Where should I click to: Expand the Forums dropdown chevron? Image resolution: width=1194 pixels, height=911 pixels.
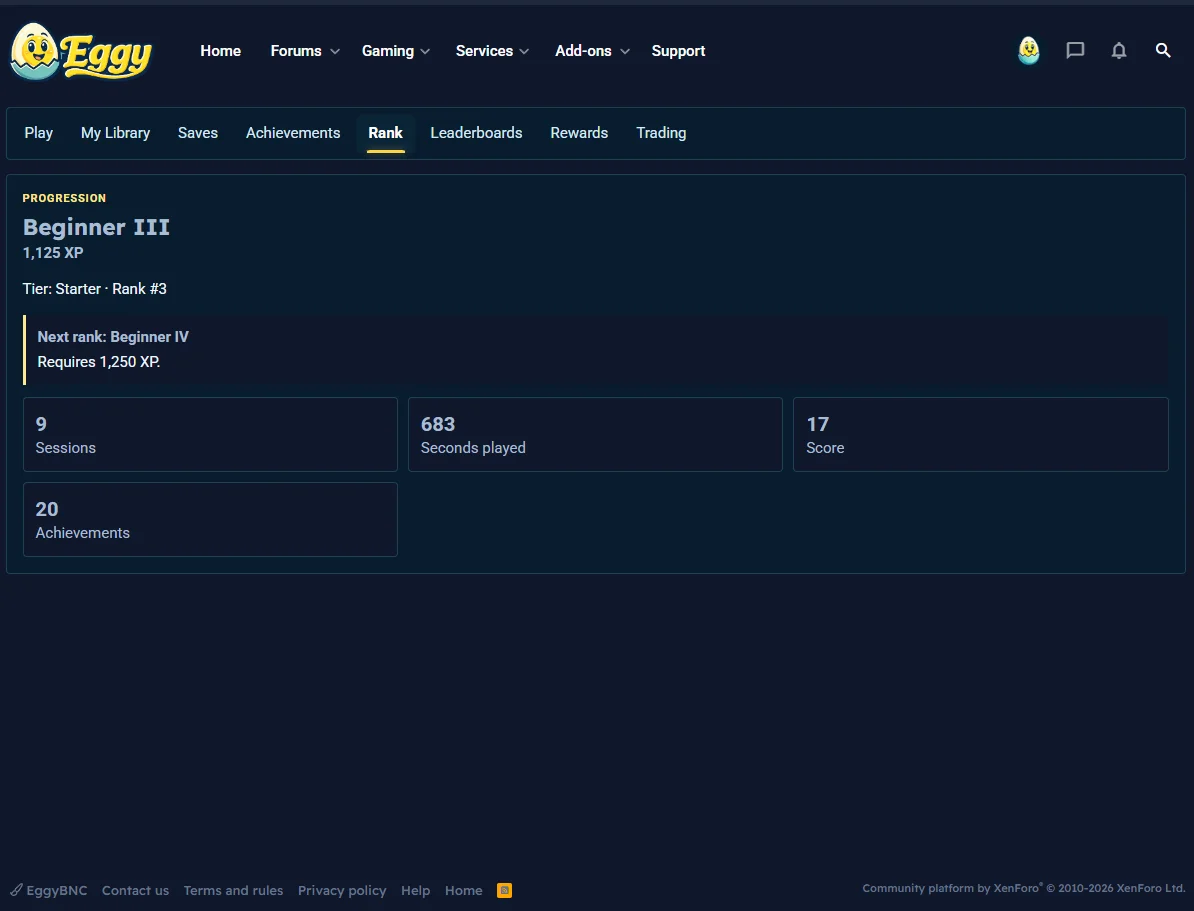(x=334, y=52)
